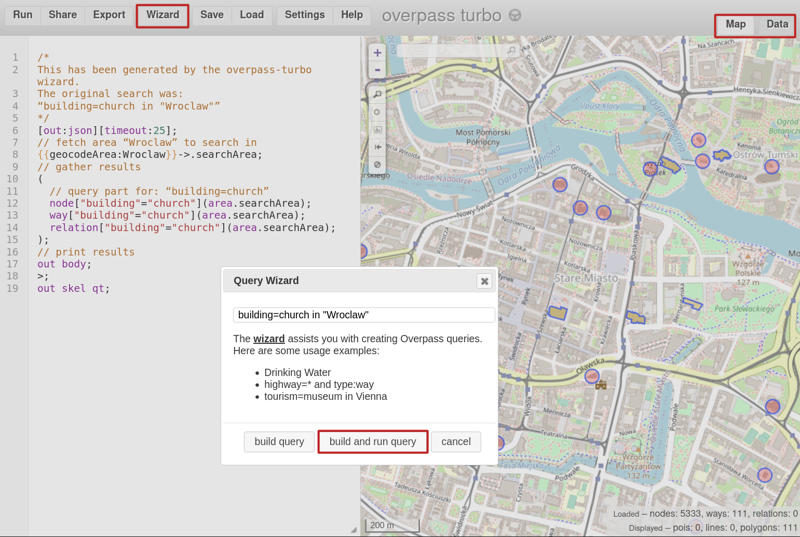The width and height of the screenshot is (800, 537).
Task: Click the 'tourism=museum in Vienna' example
Action: click(x=326, y=396)
